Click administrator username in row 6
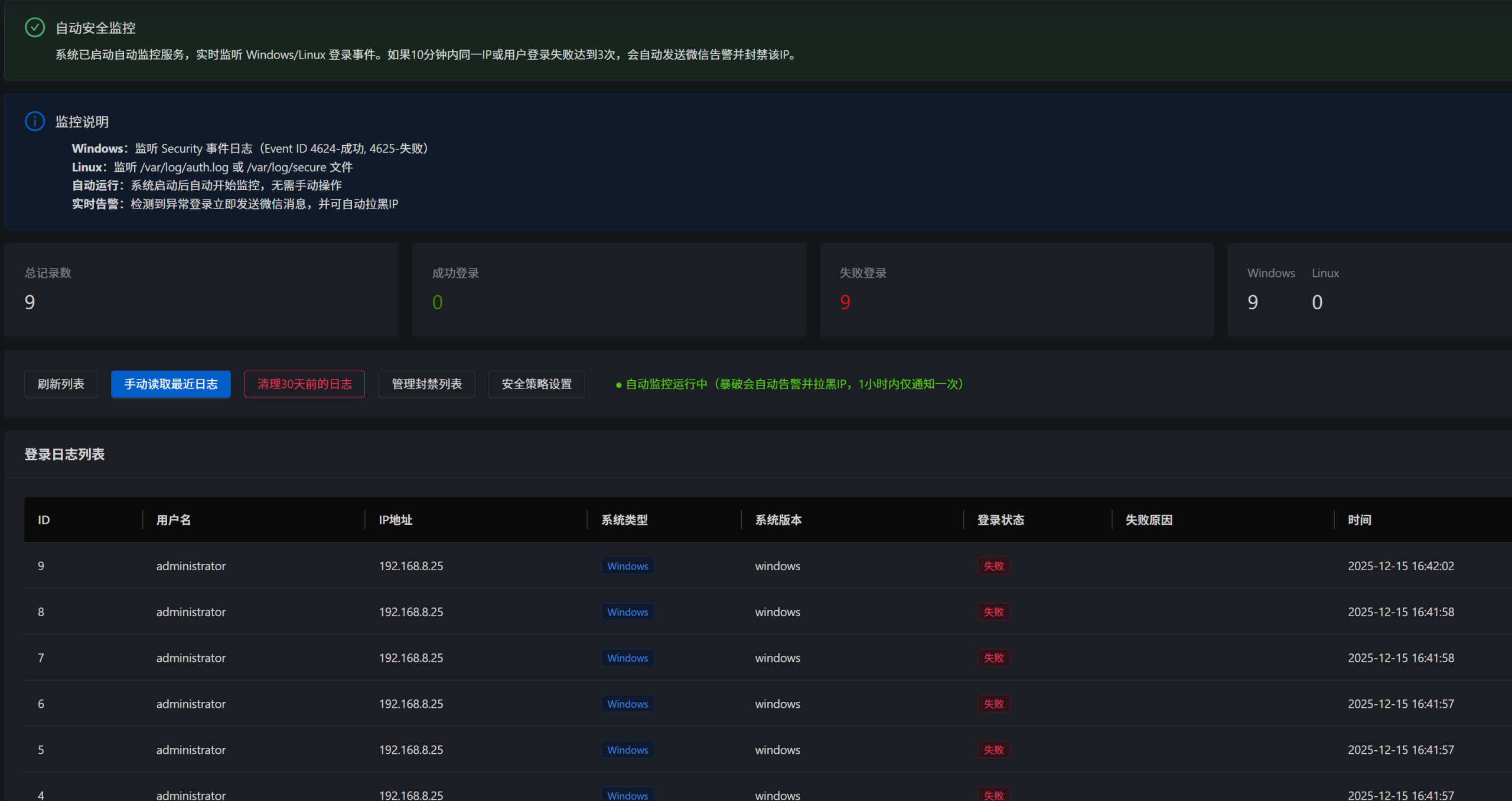Image resolution: width=1512 pixels, height=801 pixels. 191,704
